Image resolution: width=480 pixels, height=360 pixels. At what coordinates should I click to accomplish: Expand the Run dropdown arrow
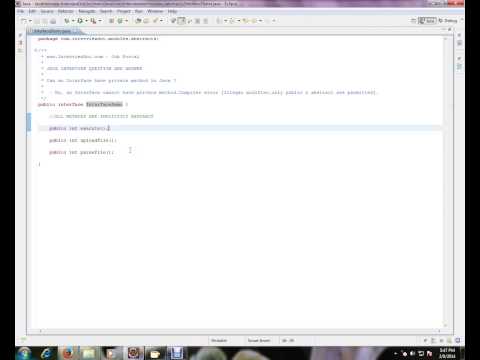point(86,21)
